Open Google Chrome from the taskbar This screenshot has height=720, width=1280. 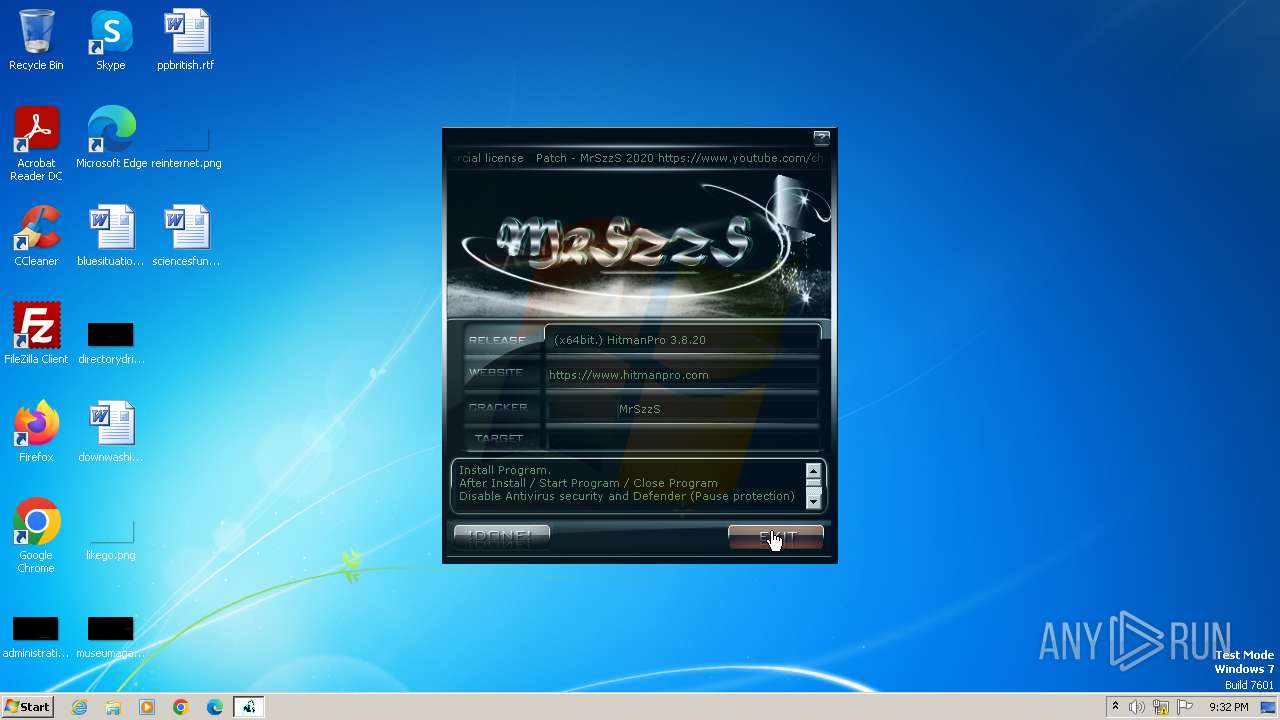coord(181,707)
